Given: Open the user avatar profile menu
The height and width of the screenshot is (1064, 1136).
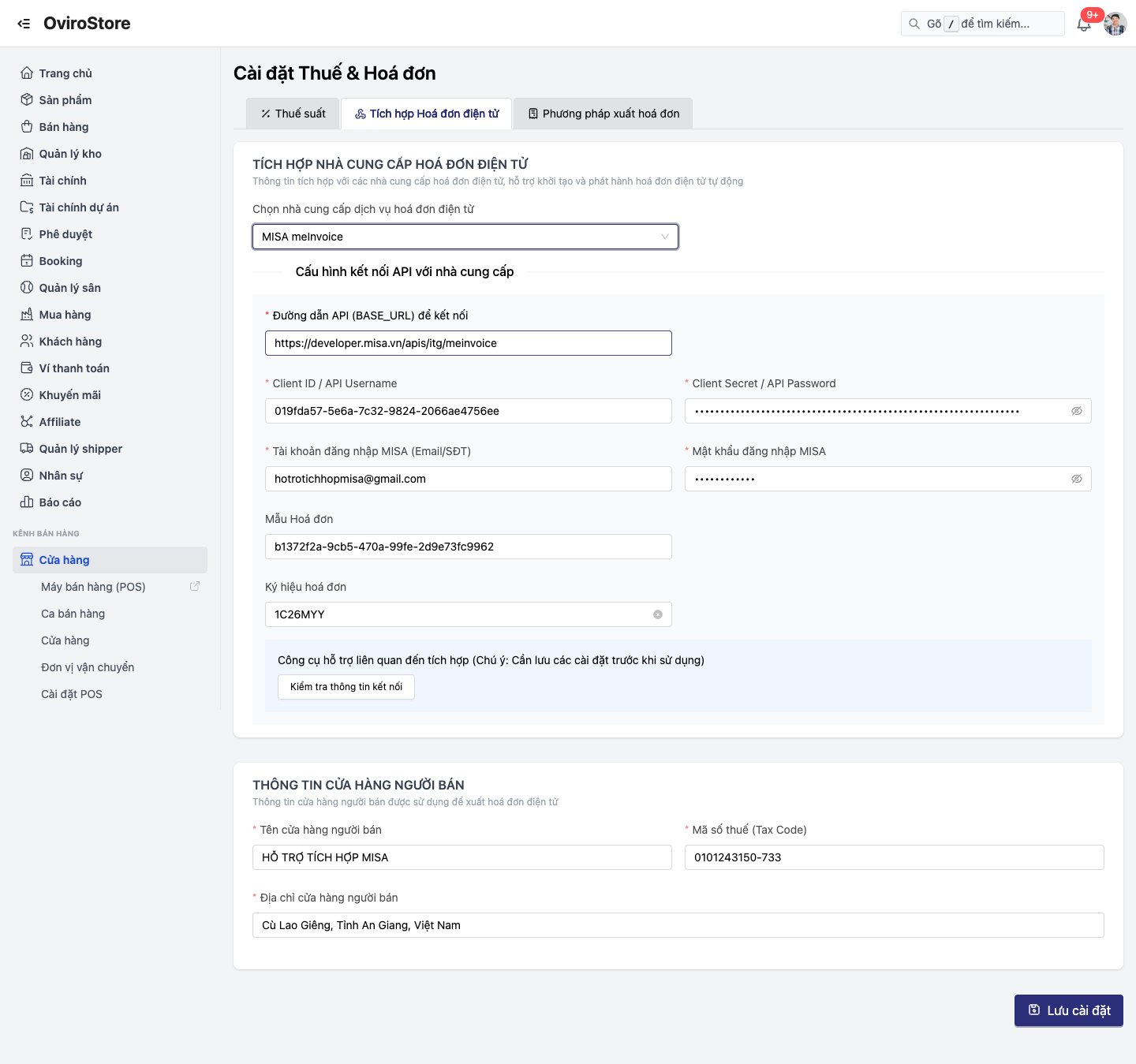Looking at the screenshot, I should coord(1115,24).
